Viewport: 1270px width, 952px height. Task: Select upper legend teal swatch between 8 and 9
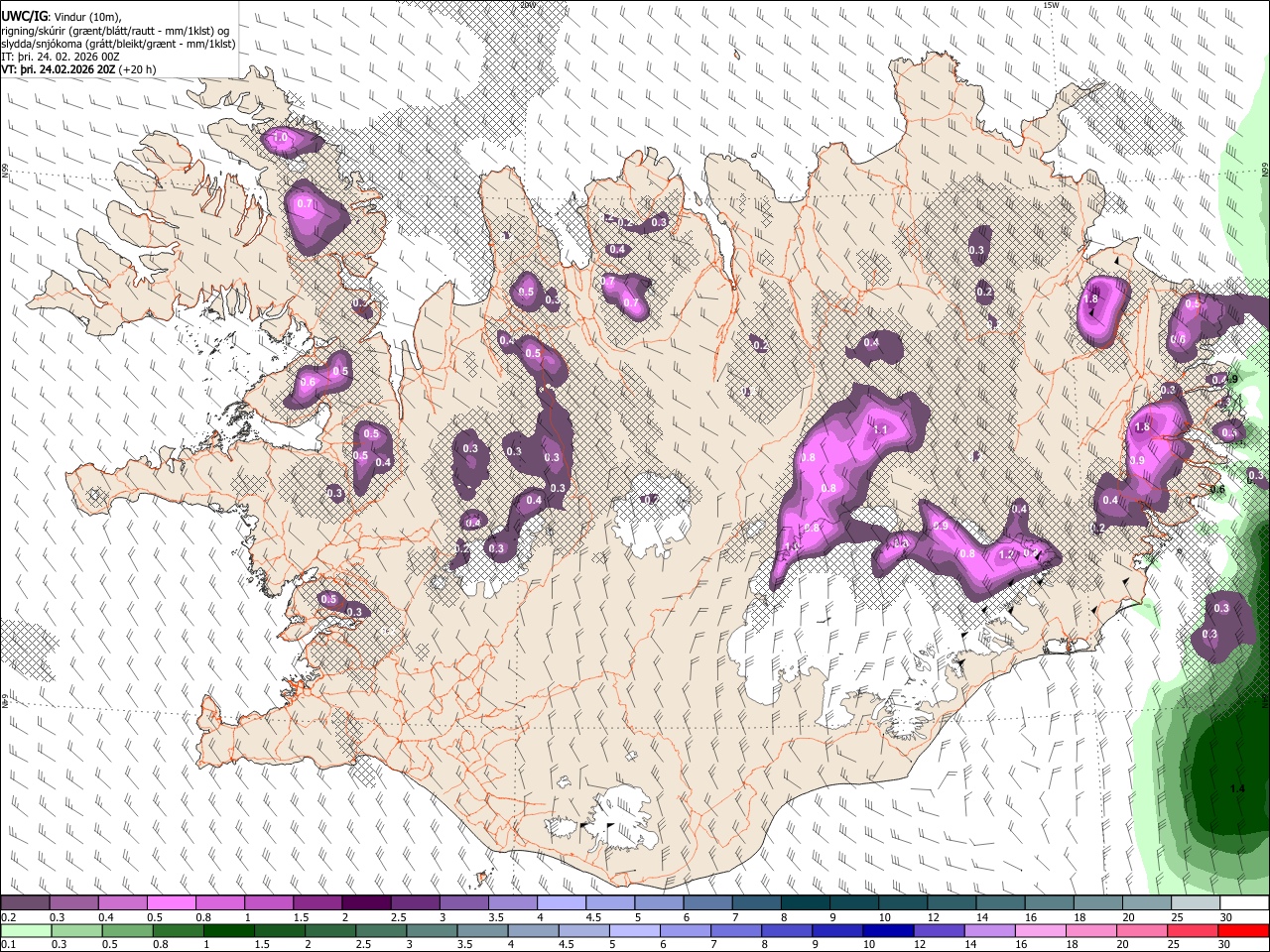coord(805,903)
